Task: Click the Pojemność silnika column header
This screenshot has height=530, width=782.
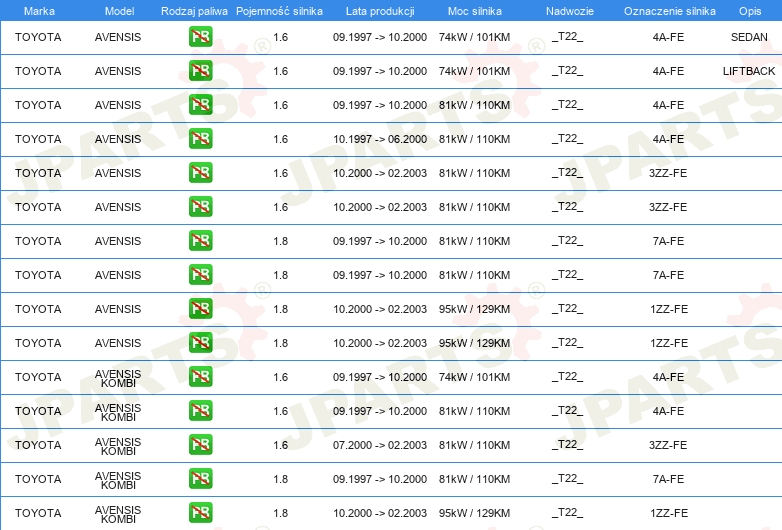Action: point(279,11)
